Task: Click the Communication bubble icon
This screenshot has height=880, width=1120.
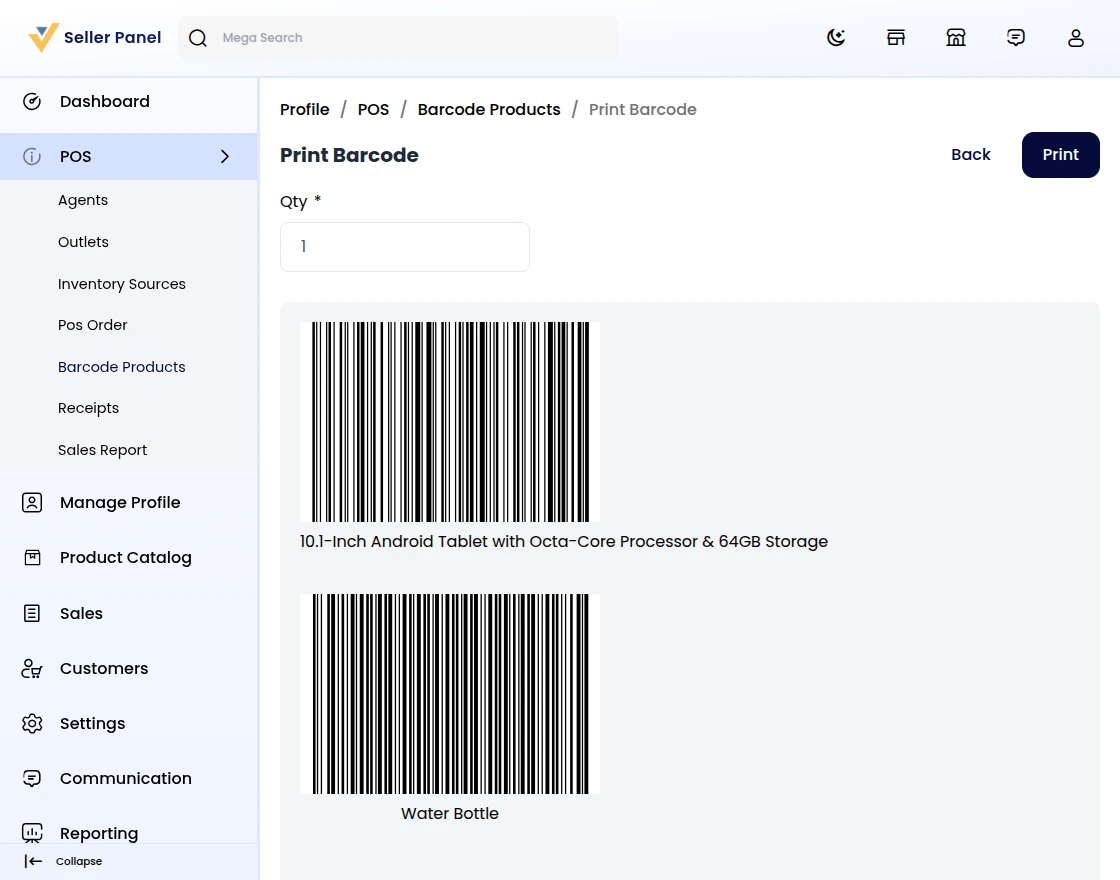Action: click(x=32, y=778)
